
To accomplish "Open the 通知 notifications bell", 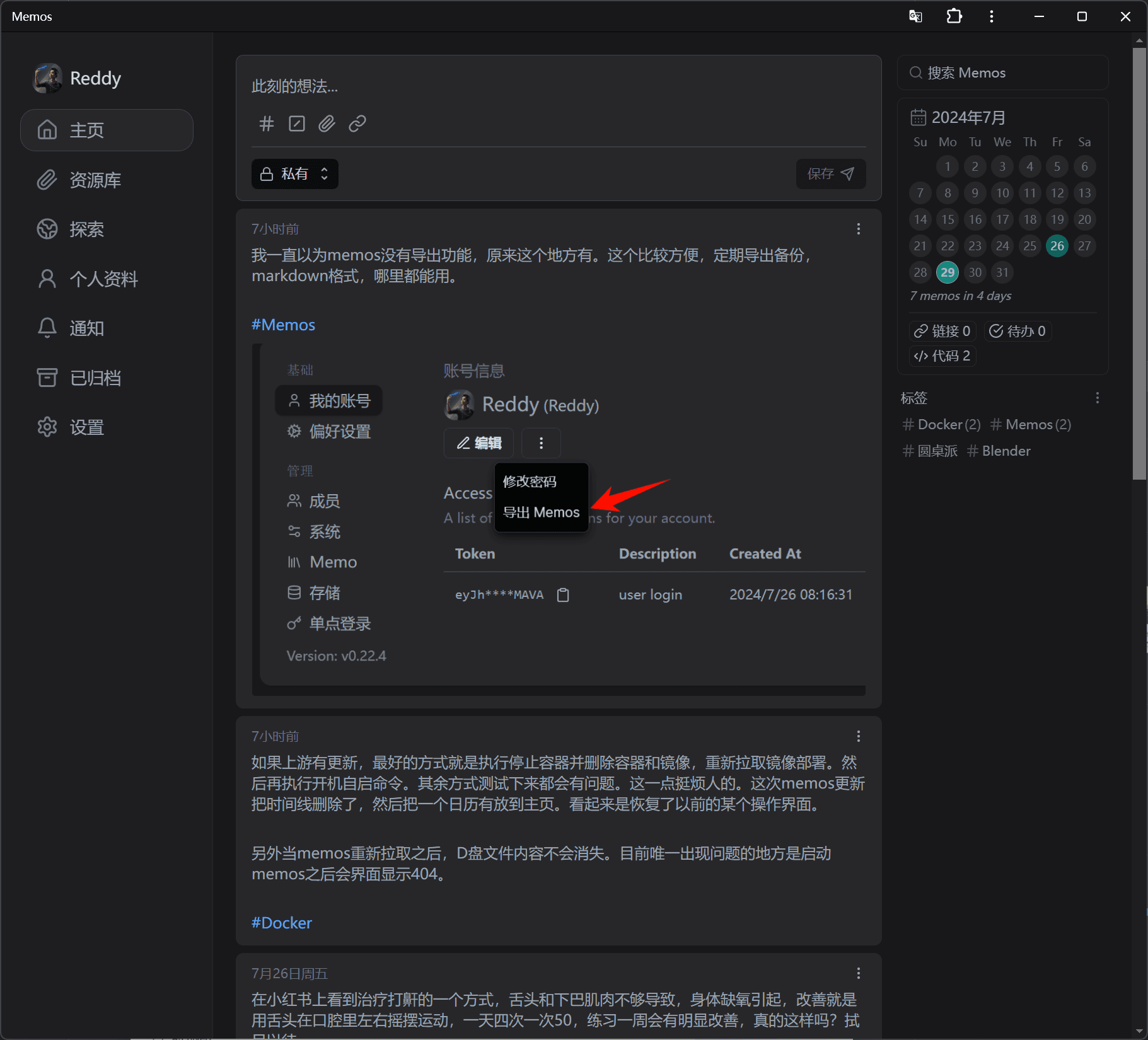I will tap(86, 328).
